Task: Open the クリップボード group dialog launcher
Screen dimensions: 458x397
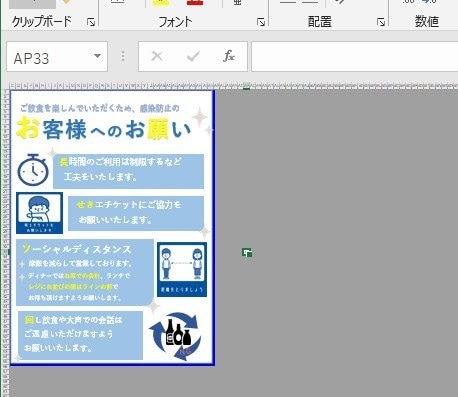Action: point(91,22)
